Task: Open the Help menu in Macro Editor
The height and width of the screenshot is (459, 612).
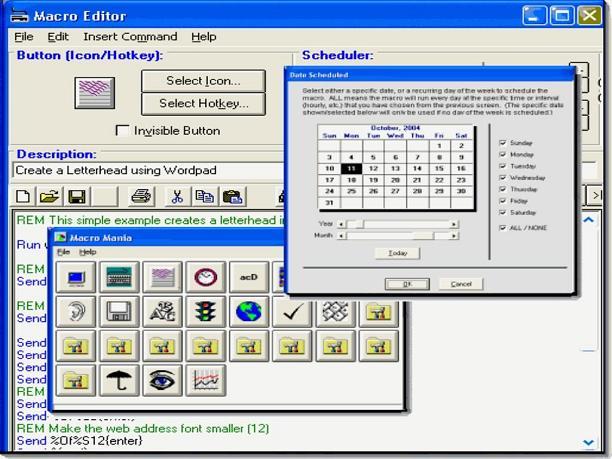Action: pyautogui.click(x=203, y=37)
